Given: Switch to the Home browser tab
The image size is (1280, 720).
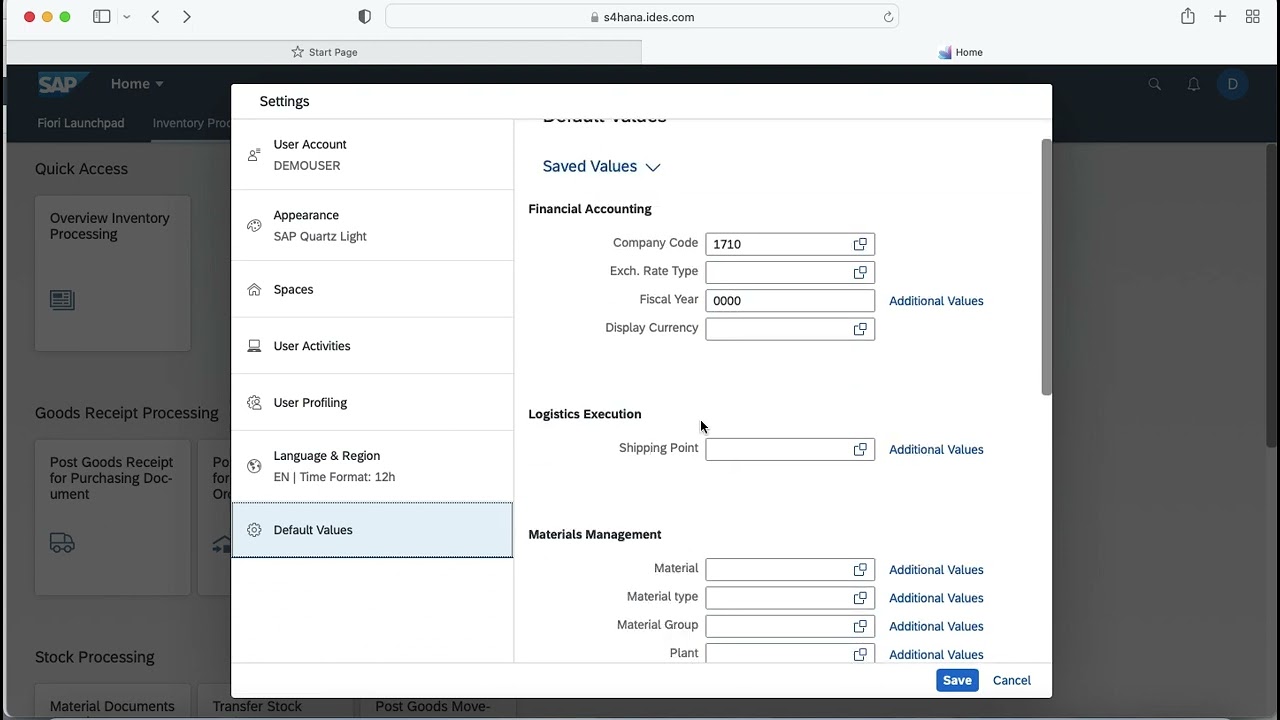Looking at the screenshot, I should 960,52.
